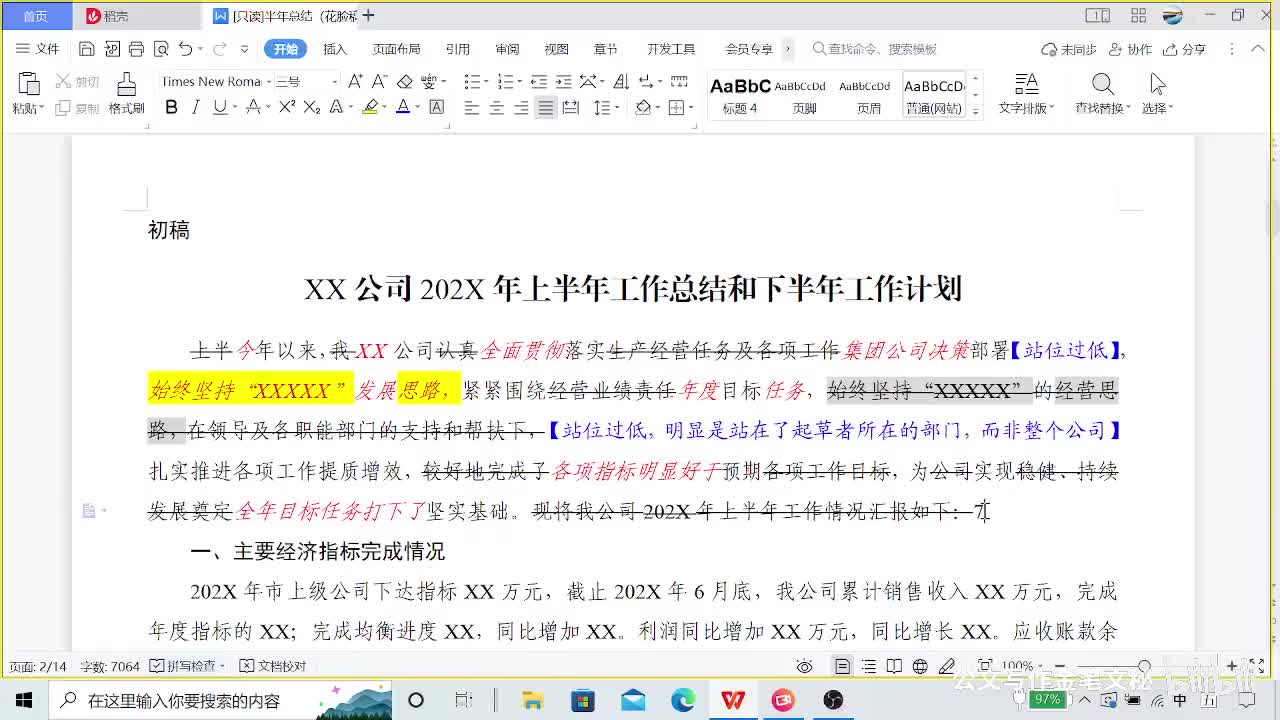Apply the yellow text highlight color
This screenshot has height=720, width=1280.
369,107
